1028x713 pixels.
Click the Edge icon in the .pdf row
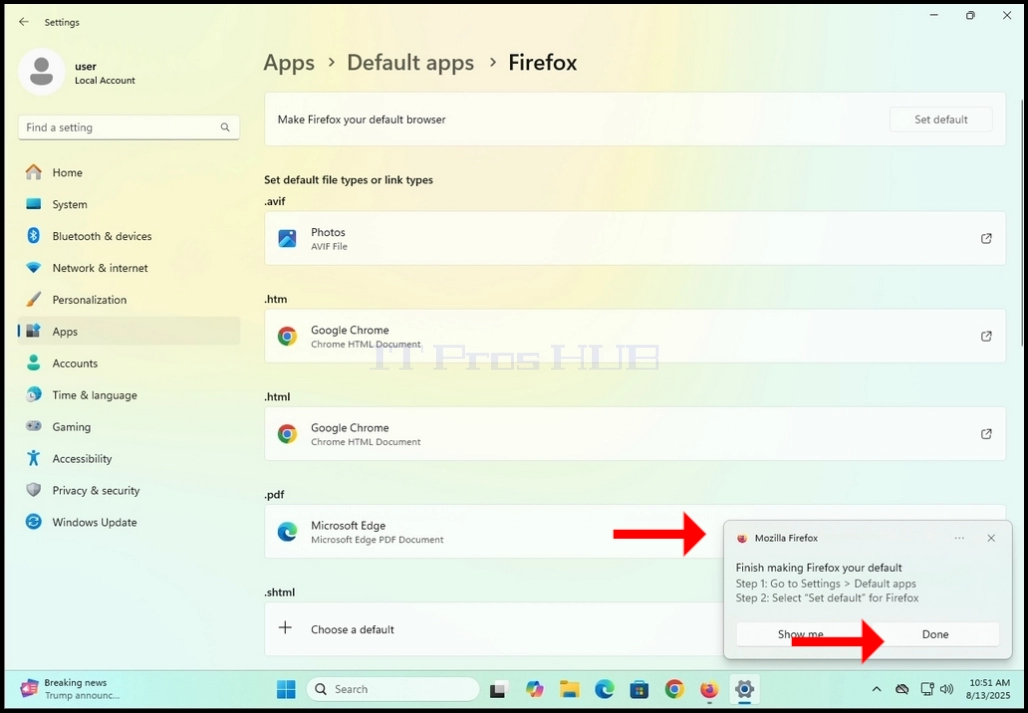tap(287, 531)
